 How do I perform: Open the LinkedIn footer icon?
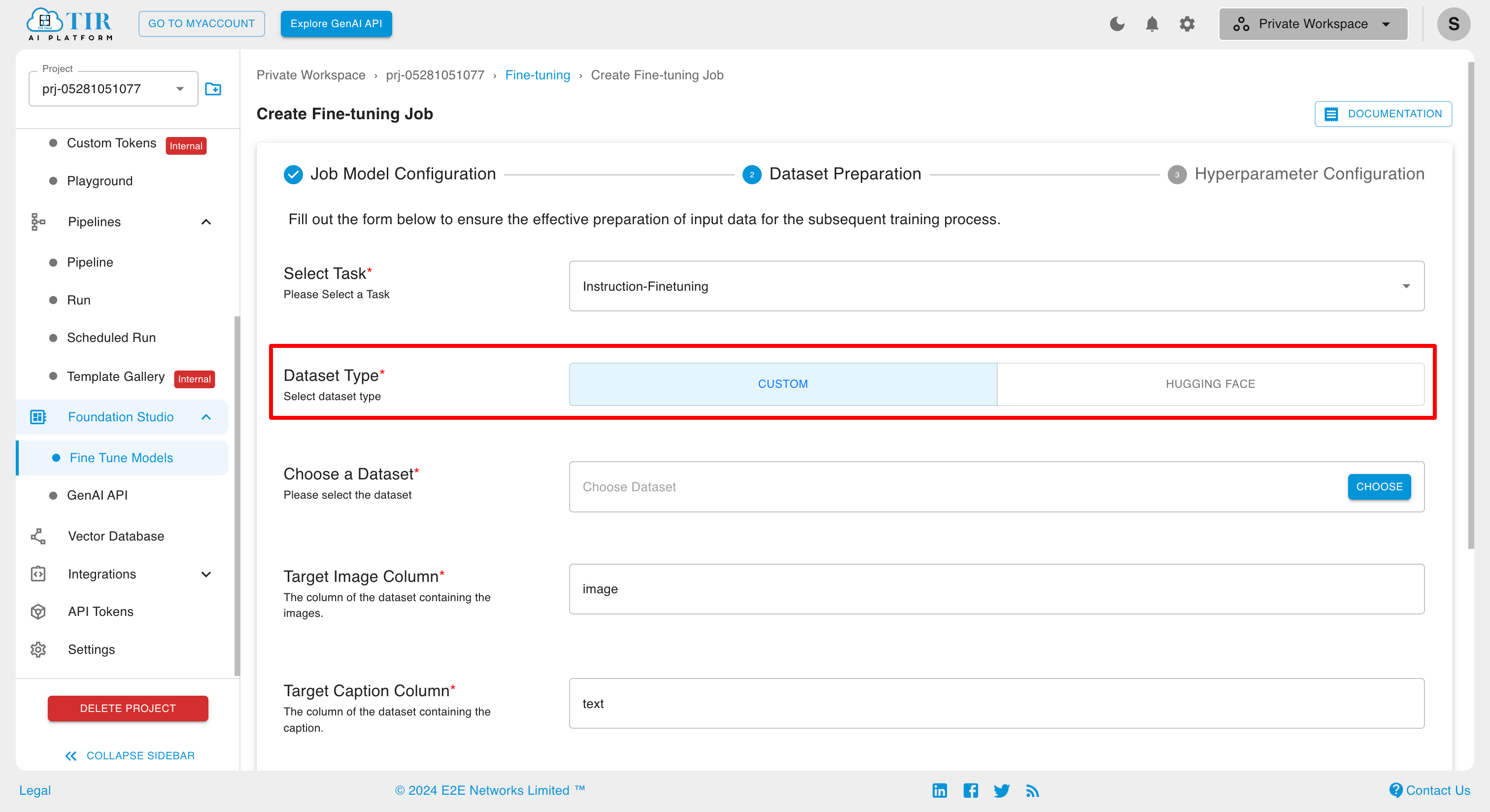click(x=939, y=790)
